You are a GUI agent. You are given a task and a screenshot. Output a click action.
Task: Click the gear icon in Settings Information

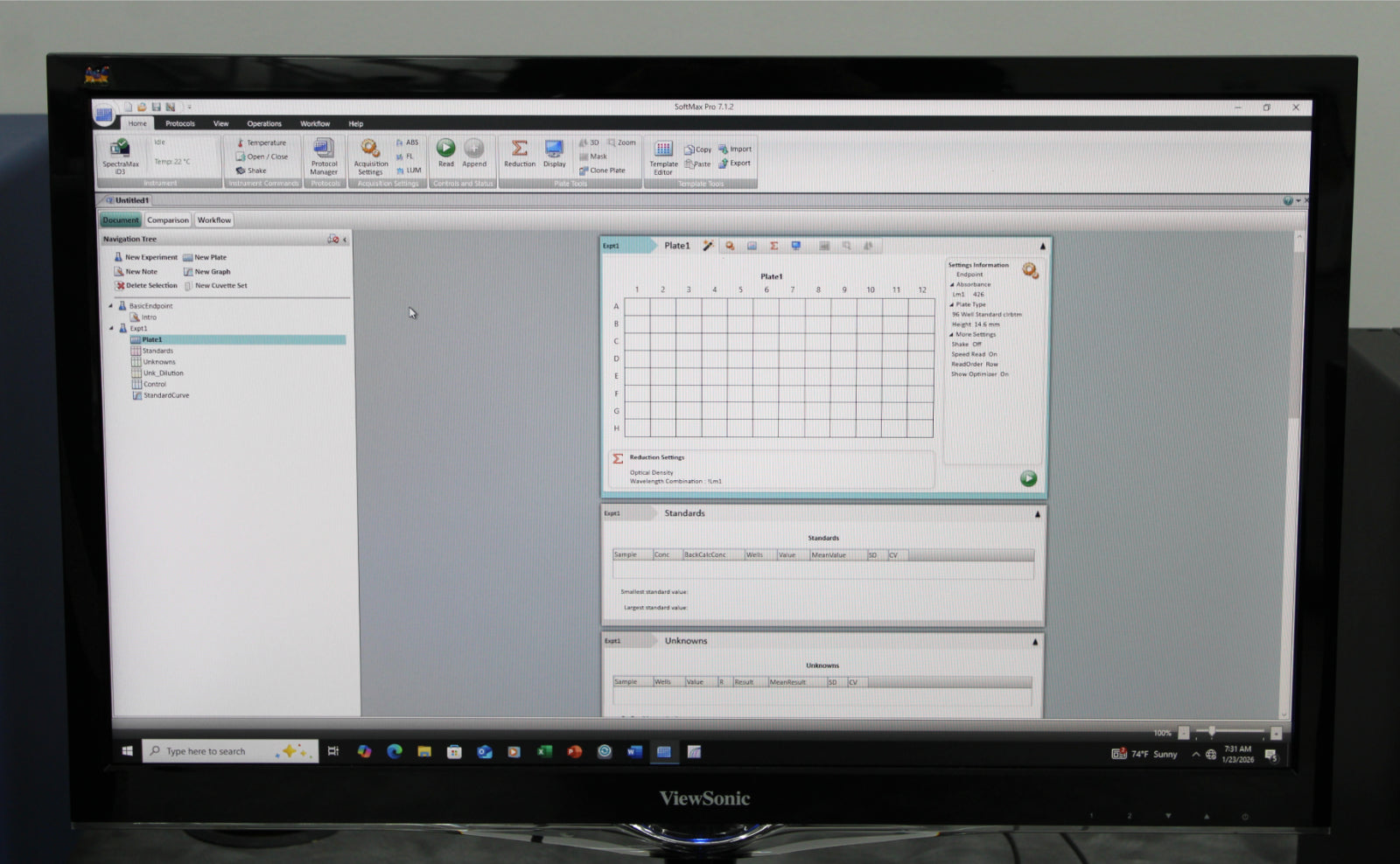pos(1030,271)
